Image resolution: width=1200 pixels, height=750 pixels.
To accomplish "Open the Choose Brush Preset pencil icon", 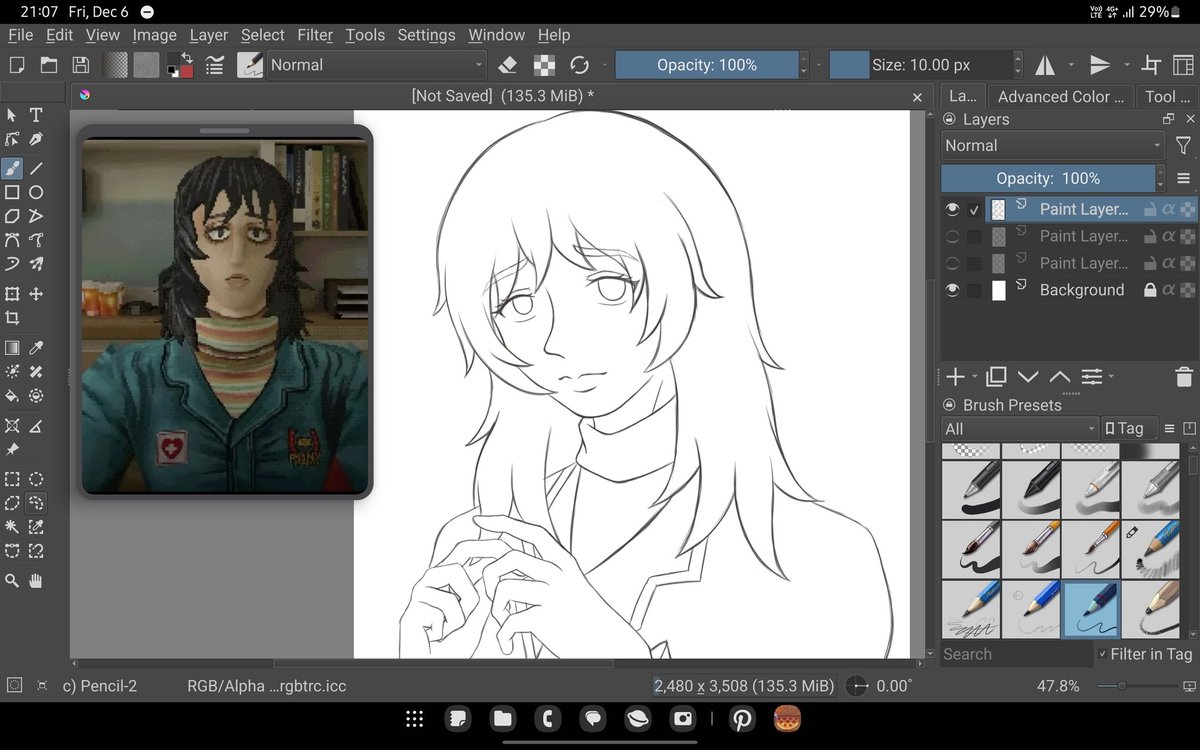I will point(249,65).
